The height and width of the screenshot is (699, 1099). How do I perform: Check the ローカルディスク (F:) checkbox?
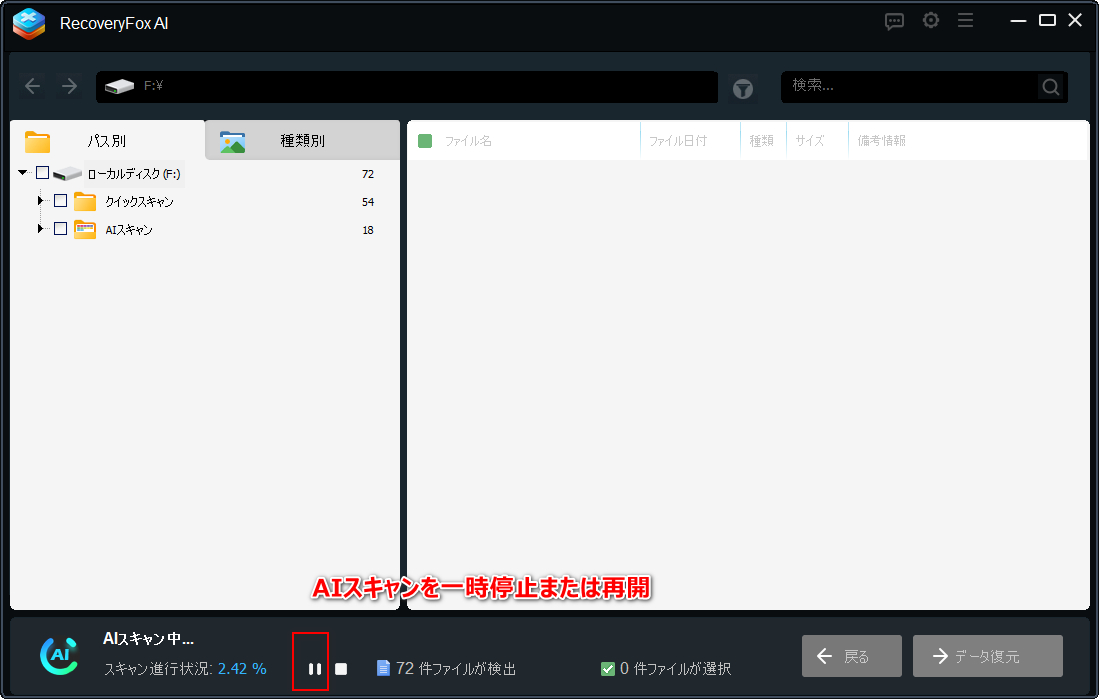pos(42,173)
